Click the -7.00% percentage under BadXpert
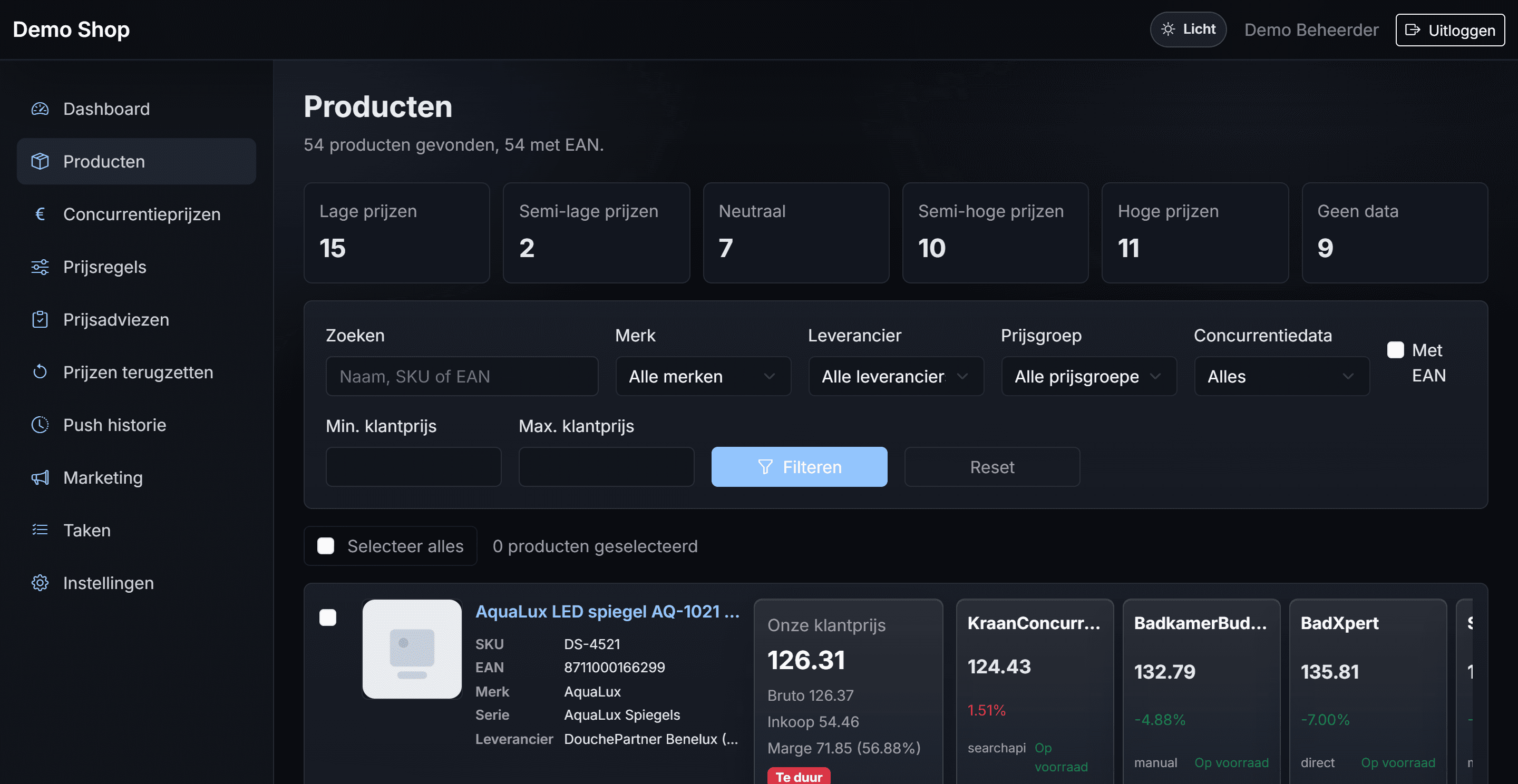1518x784 pixels. point(1325,720)
